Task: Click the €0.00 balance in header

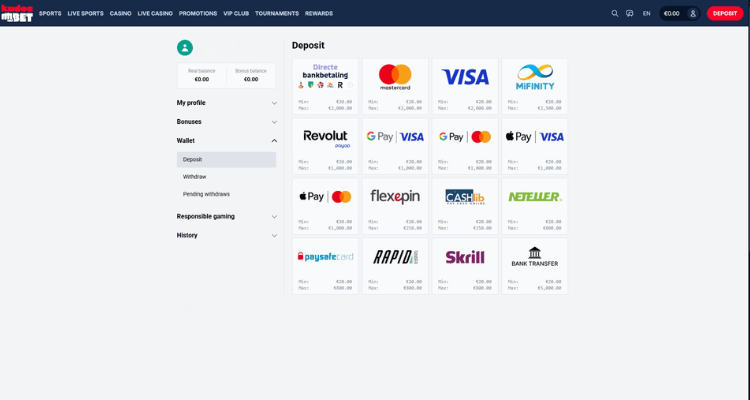Action: pos(672,13)
